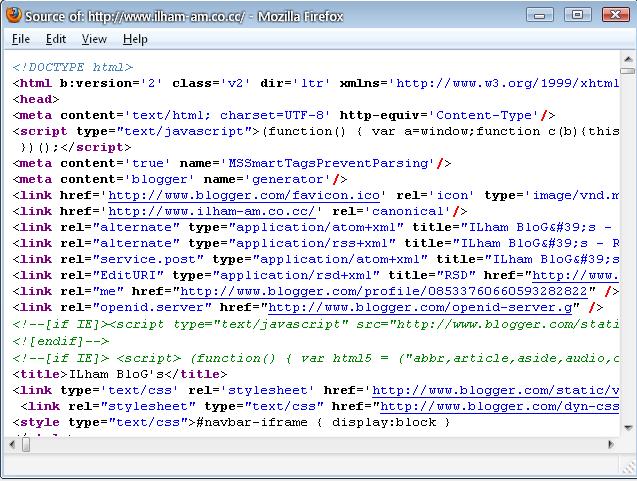Click the 'MSSmartTagsPreventParsing' text
Image resolution: width=637 pixels, height=481 pixels.
(x=328, y=163)
